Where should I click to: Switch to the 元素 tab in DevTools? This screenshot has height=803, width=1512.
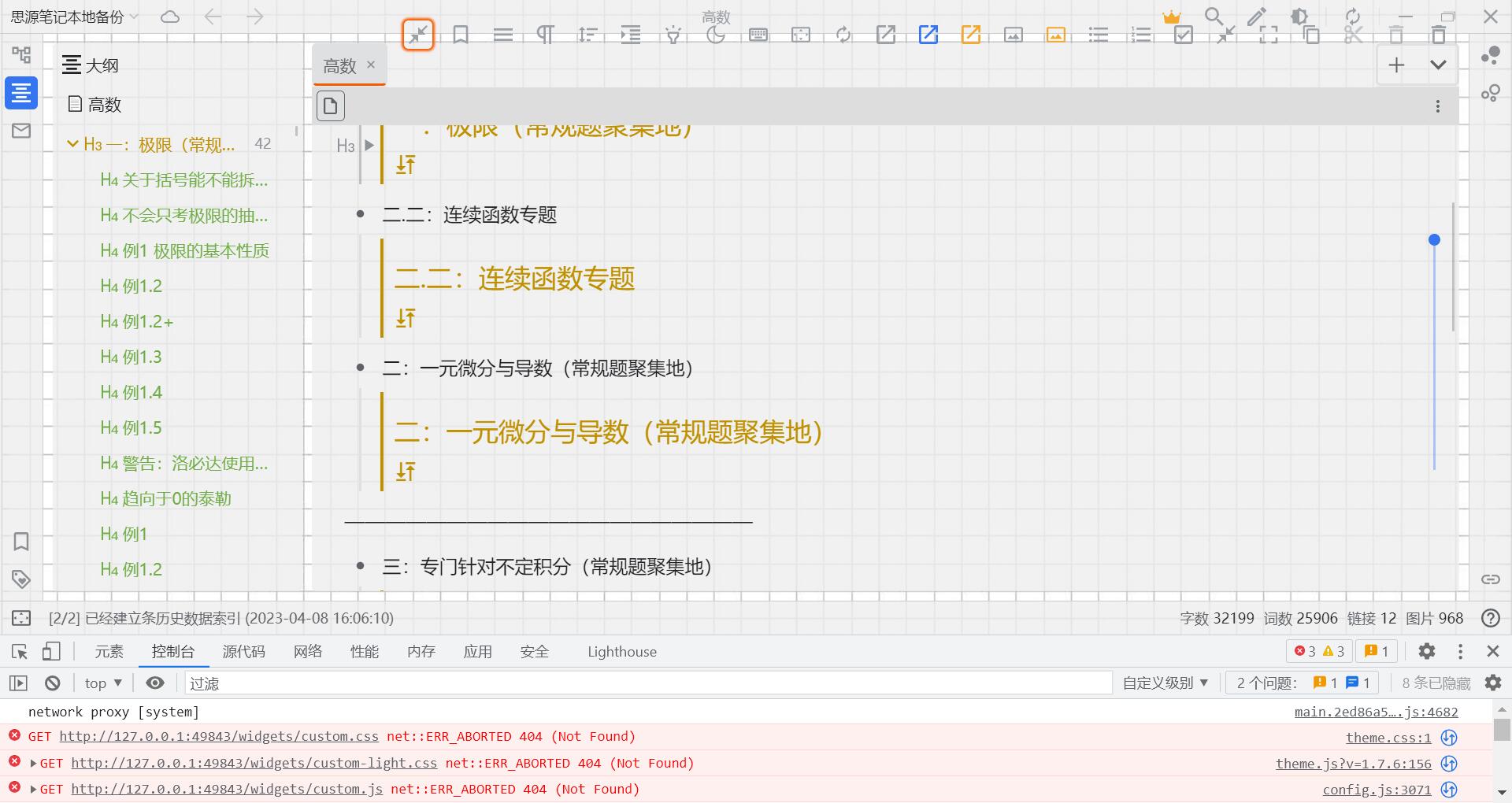tap(109, 652)
